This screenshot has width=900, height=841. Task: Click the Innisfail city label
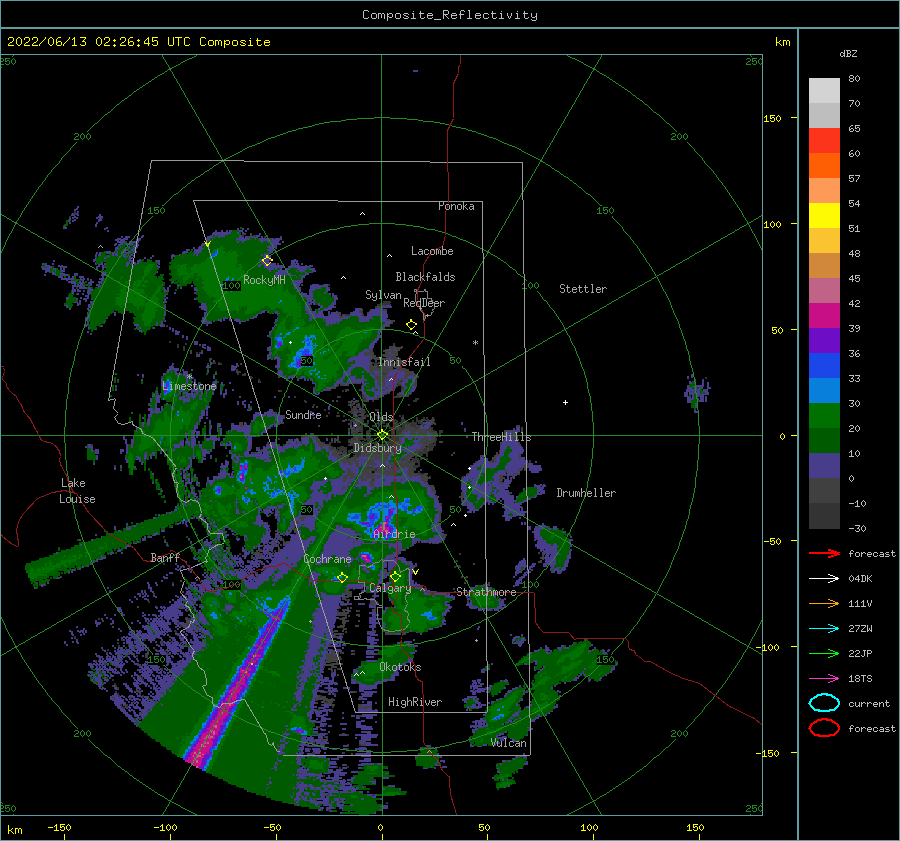pos(404,362)
